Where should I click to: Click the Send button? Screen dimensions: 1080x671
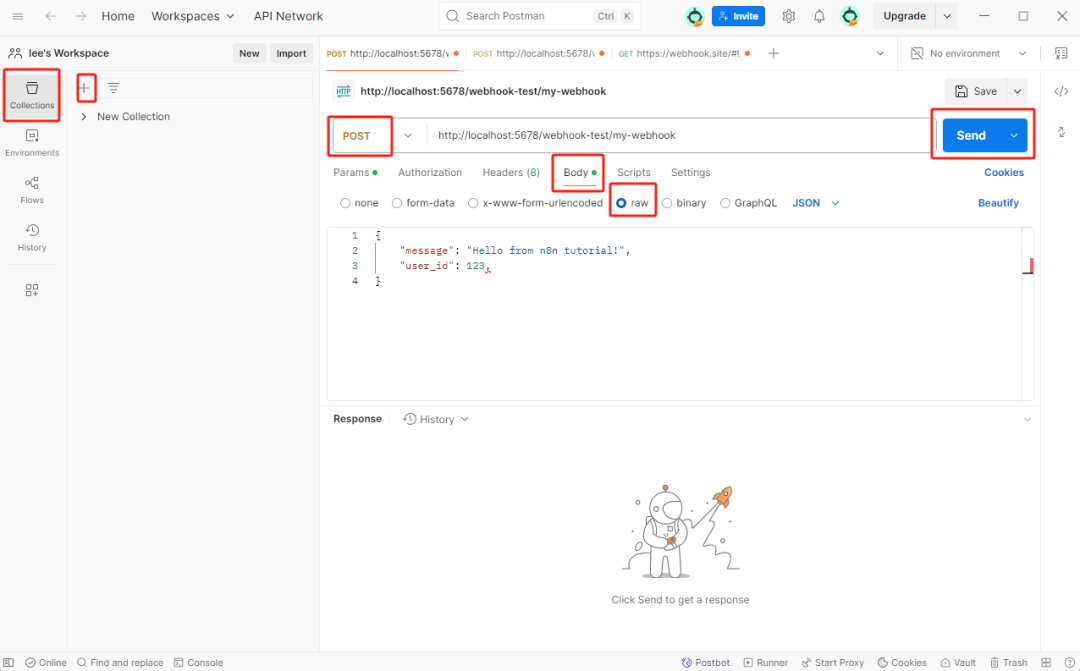[x=971, y=136]
